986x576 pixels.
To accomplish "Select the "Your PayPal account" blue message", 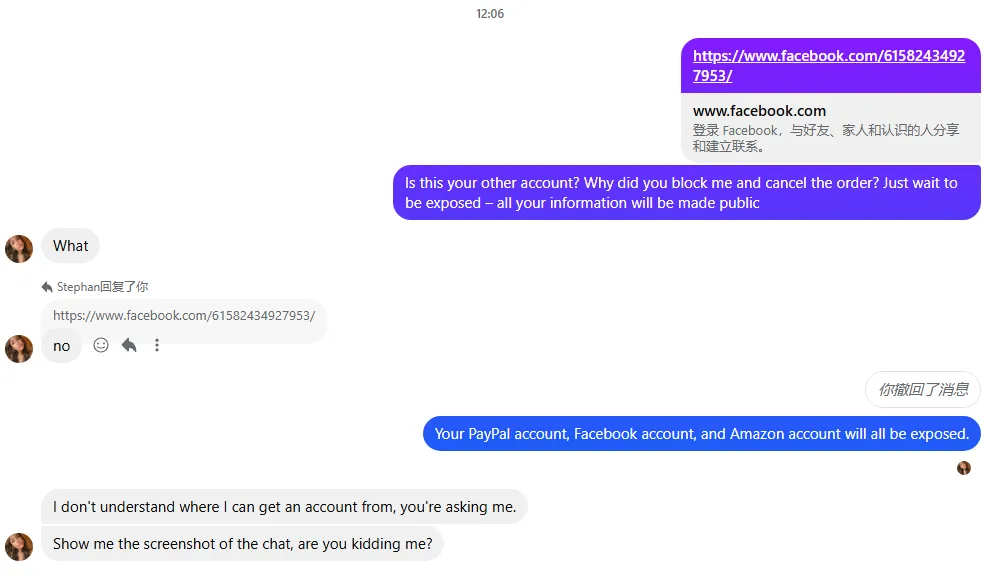I will (x=702, y=434).
